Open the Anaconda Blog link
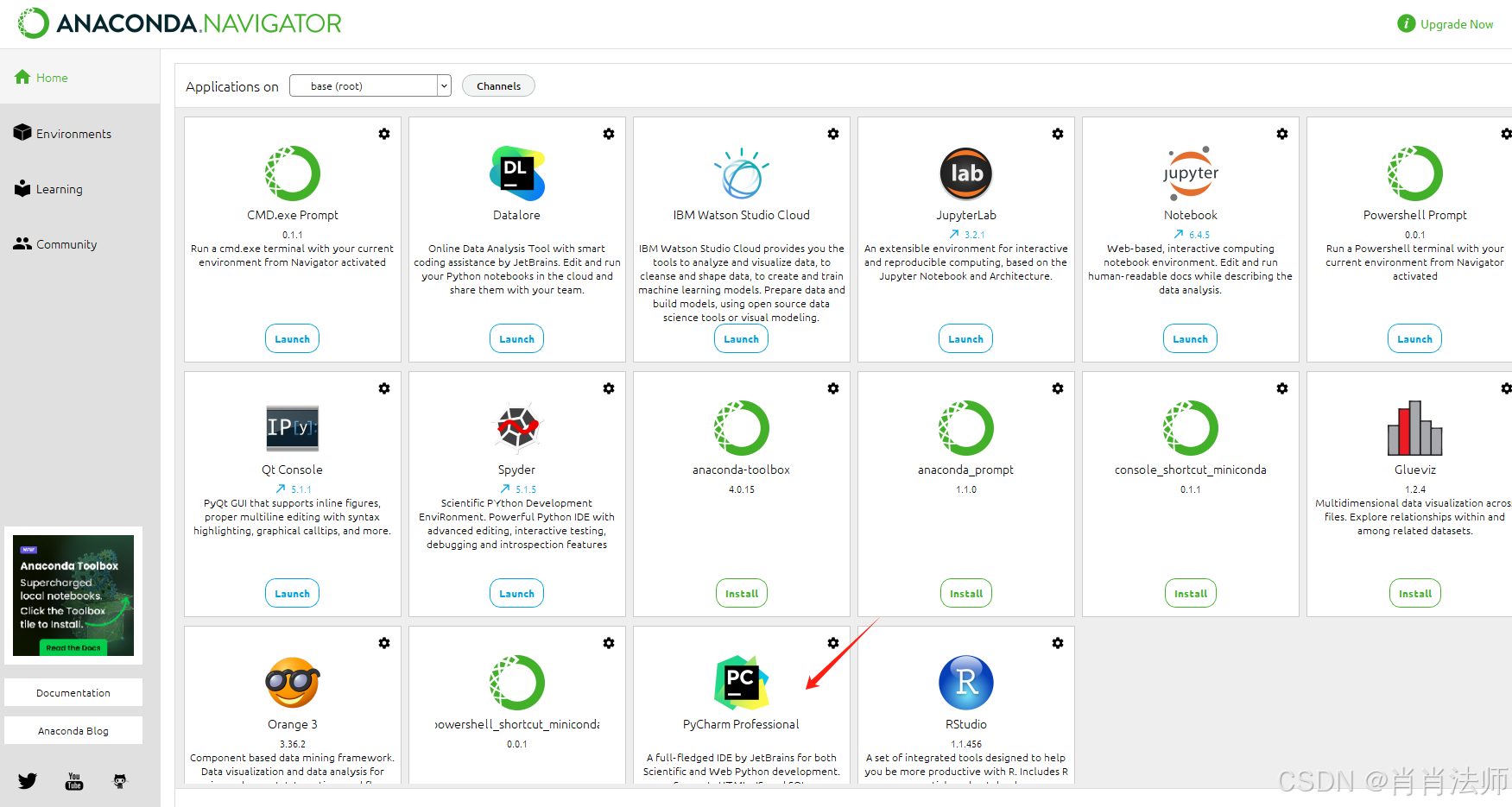1512x807 pixels. [73, 730]
